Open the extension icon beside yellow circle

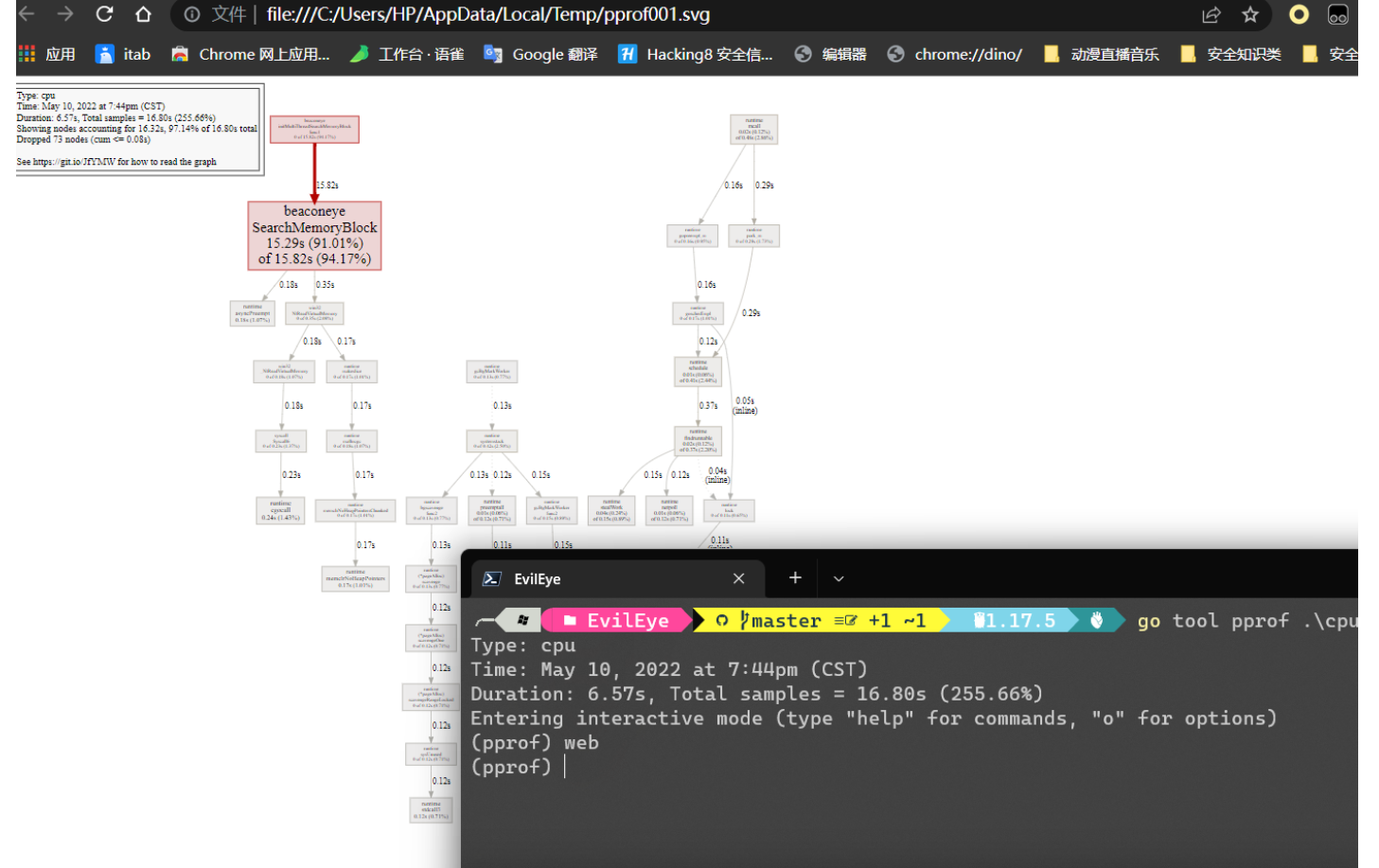click(x=1337, y=14)
